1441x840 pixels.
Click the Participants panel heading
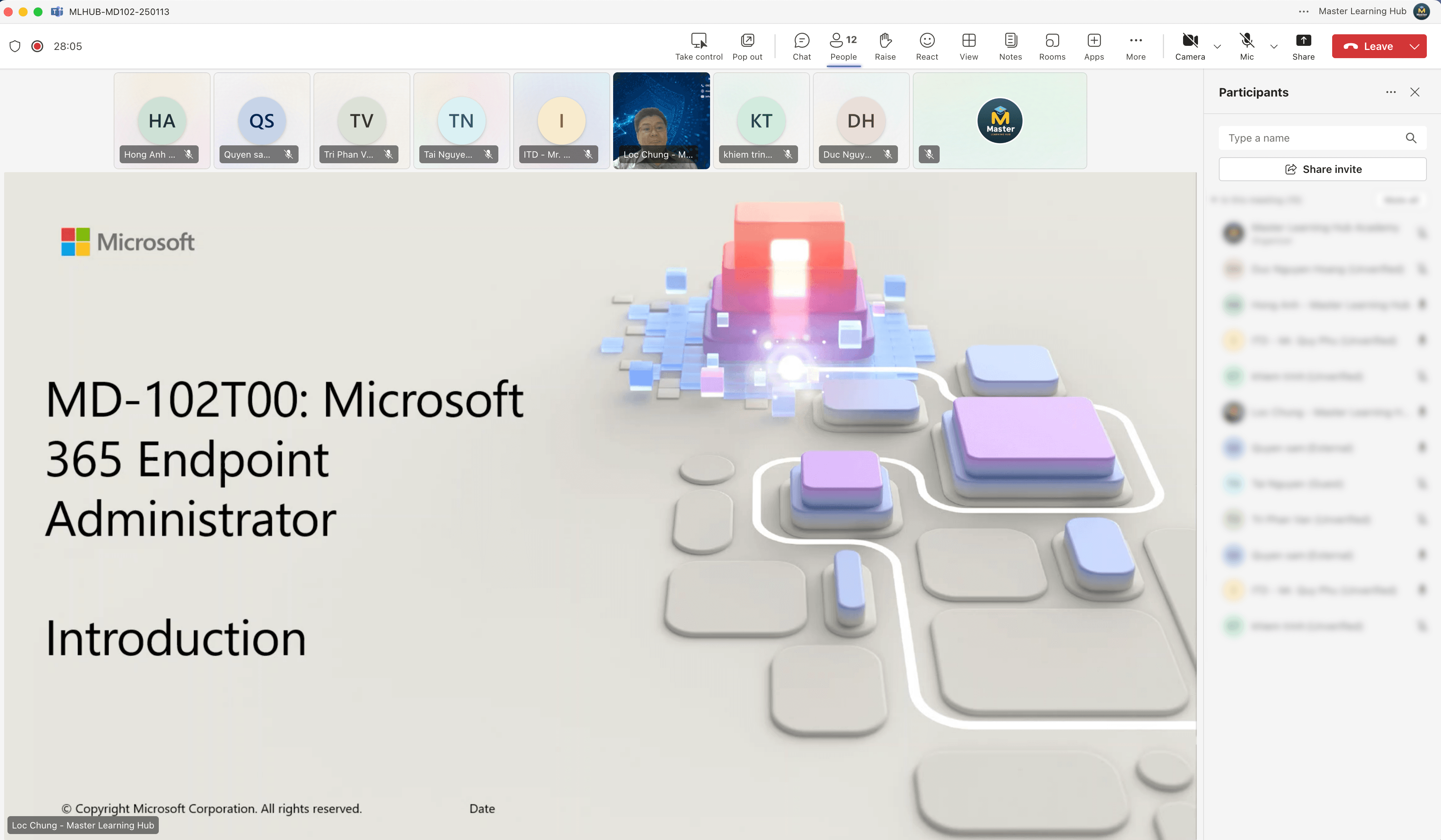(x=1254, y=92)
